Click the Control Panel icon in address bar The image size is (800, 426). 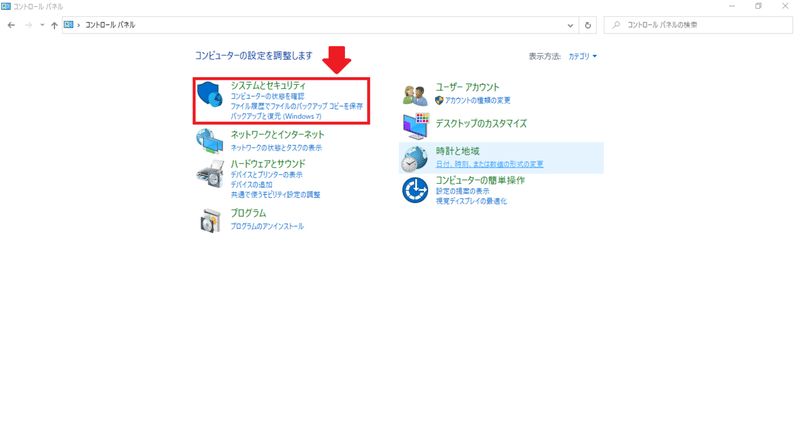point(68,24)
